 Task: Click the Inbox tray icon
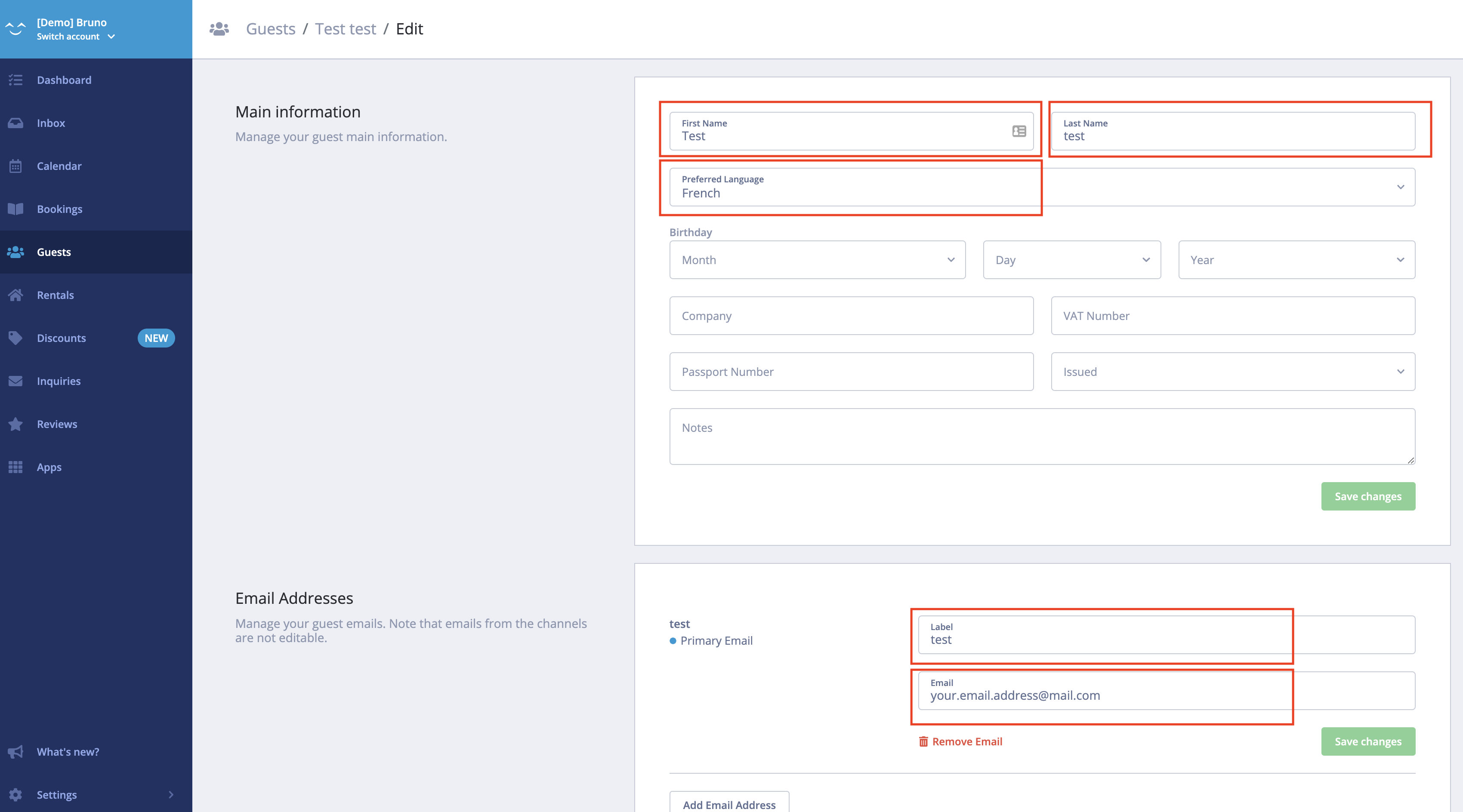15,123
